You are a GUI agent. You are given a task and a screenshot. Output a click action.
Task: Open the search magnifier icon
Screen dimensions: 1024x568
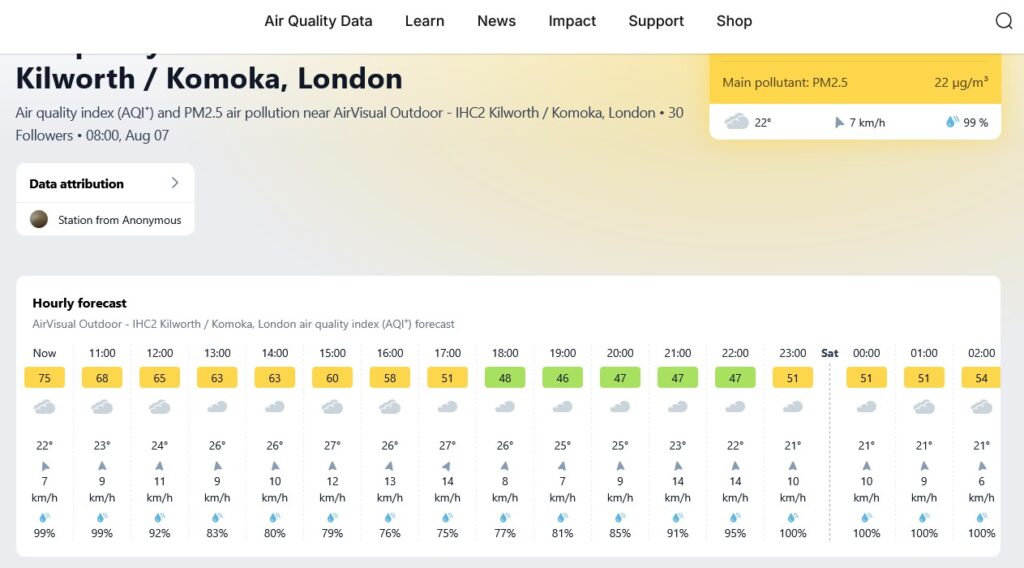click(1004, 21)
